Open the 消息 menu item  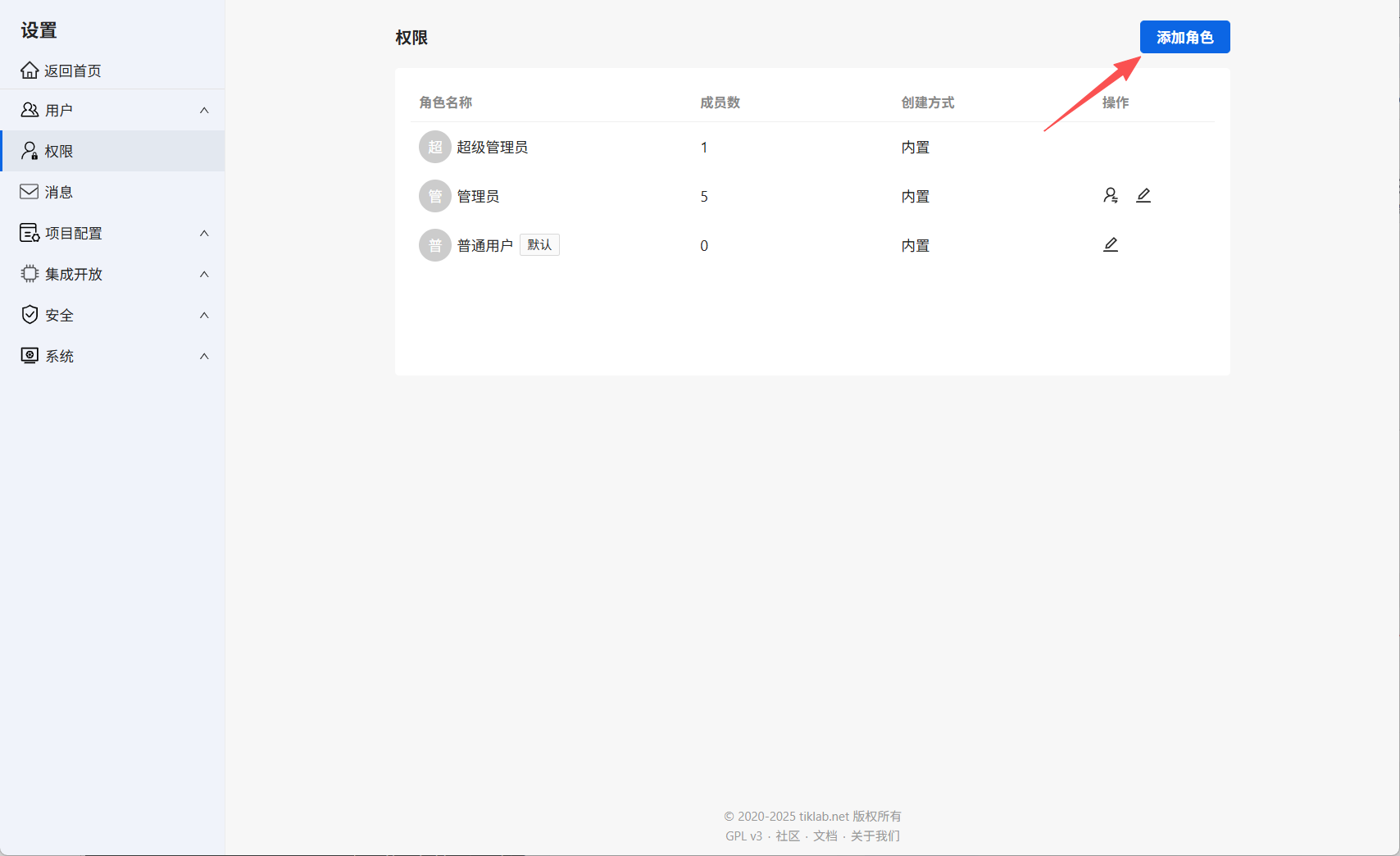[x=112, y=192]
